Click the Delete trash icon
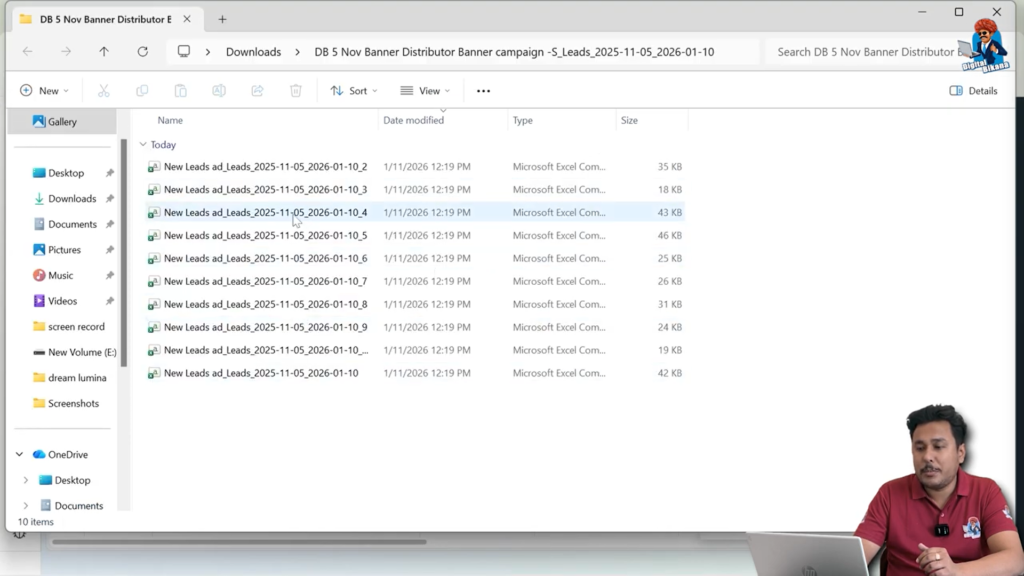 tap(295, 90)
